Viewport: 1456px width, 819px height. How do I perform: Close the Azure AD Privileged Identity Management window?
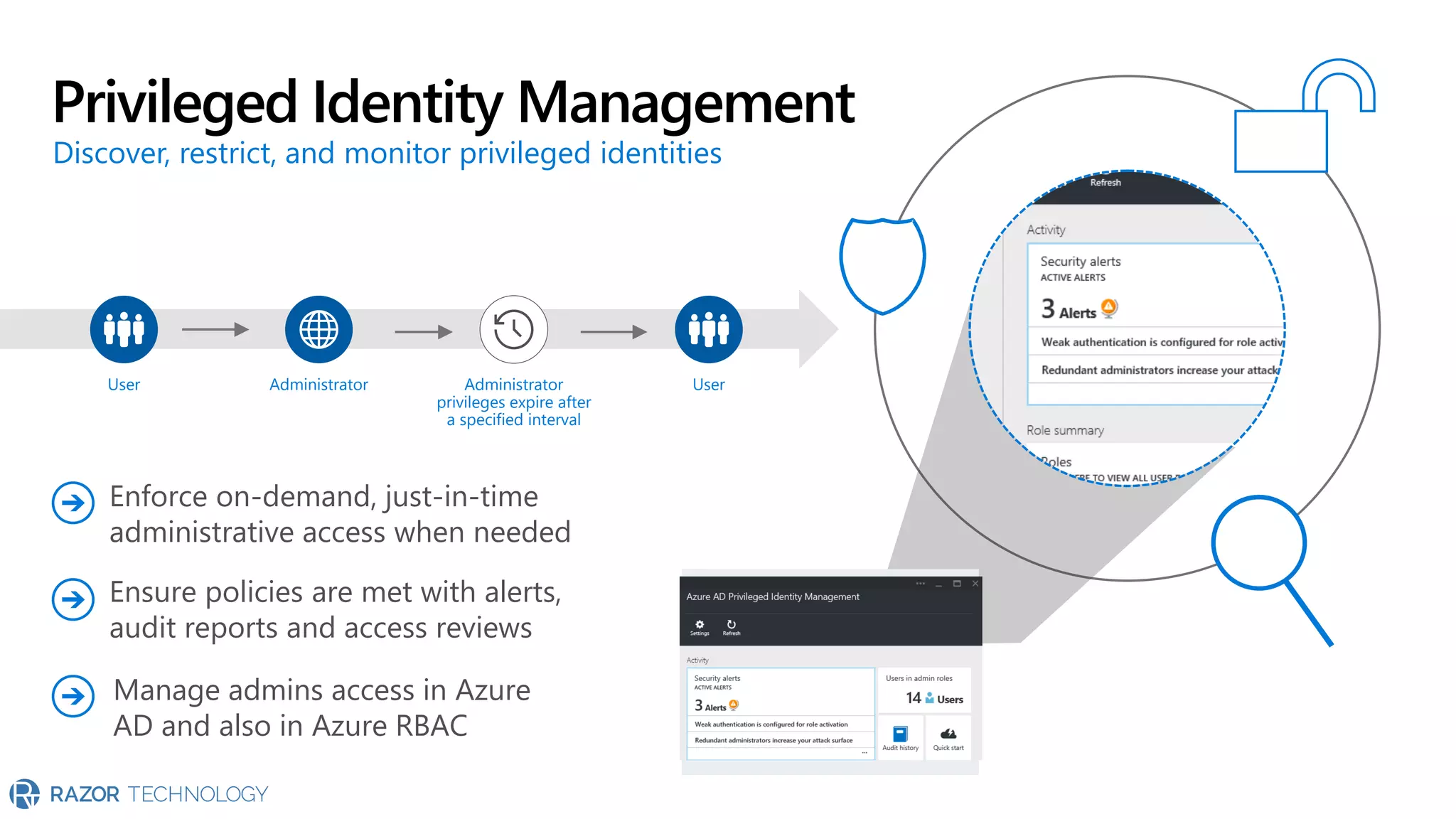pos(975,584)
